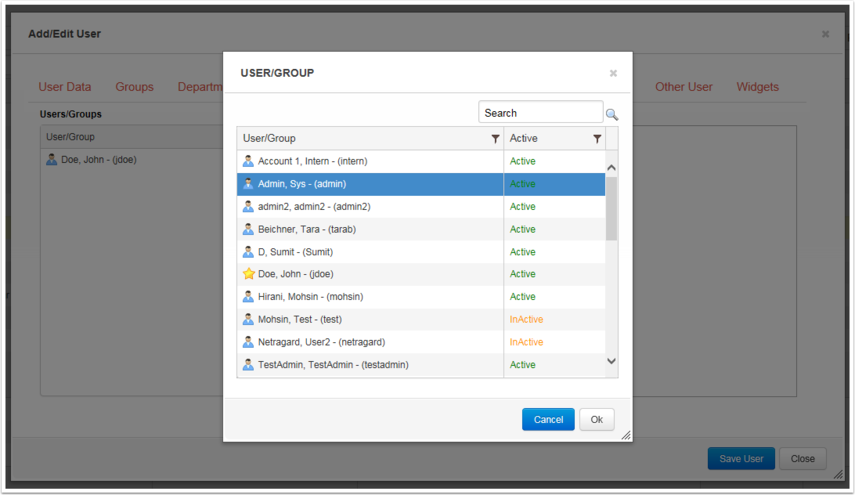Screen dimensions: 855x495
Task: Select row 'Netragard, User2 - (netragard)'
Action: click(421, 342)
